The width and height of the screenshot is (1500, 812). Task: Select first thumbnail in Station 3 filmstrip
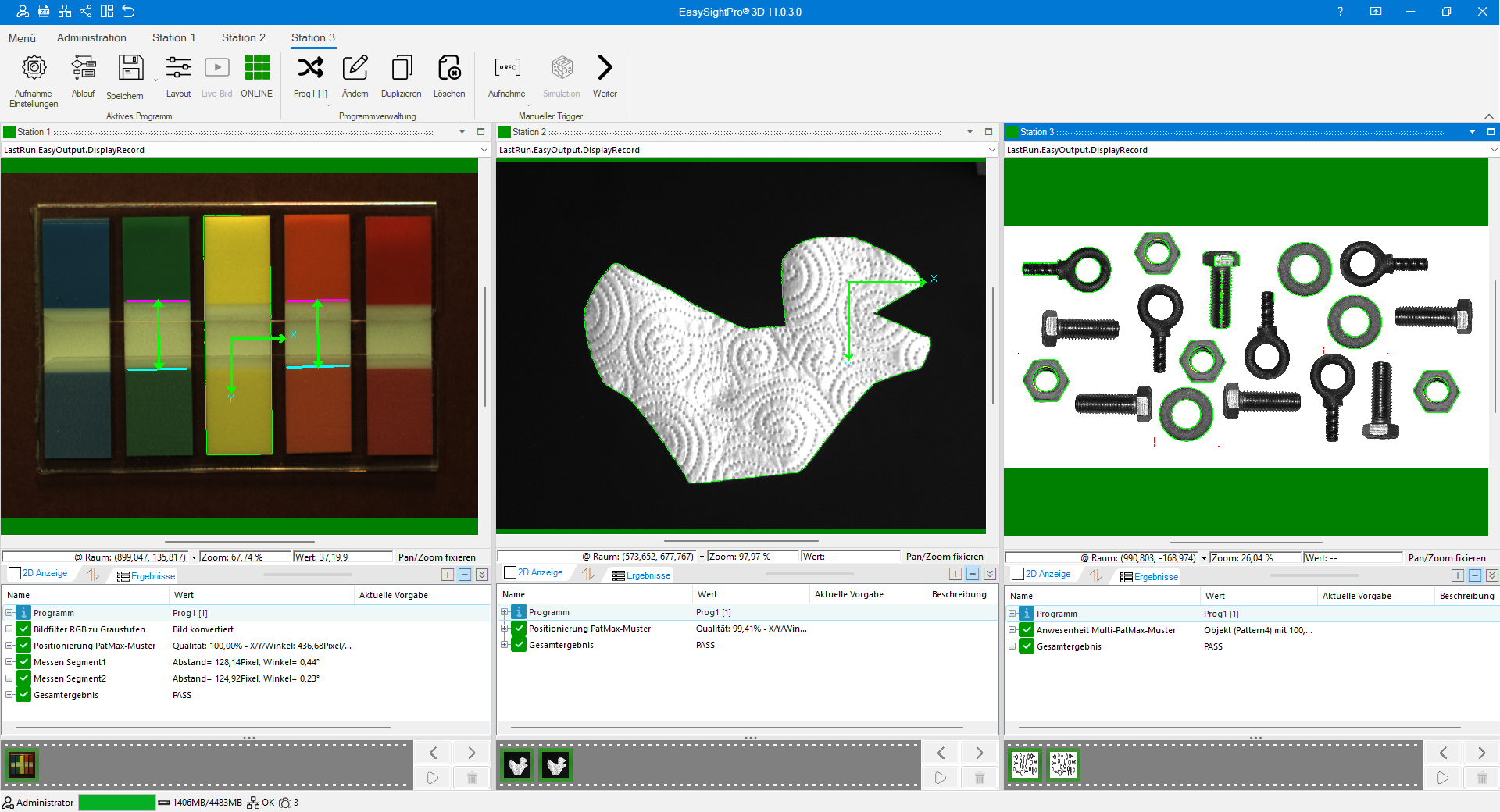(1024, 765)
